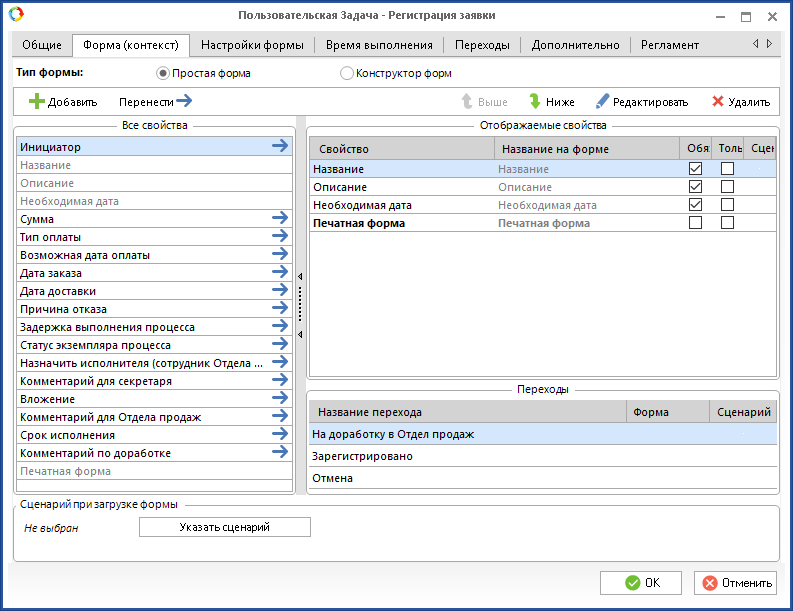Select the Зарегистрировано transition row
The height and width of the screenshot is (611, 793).
coord(362,456)
